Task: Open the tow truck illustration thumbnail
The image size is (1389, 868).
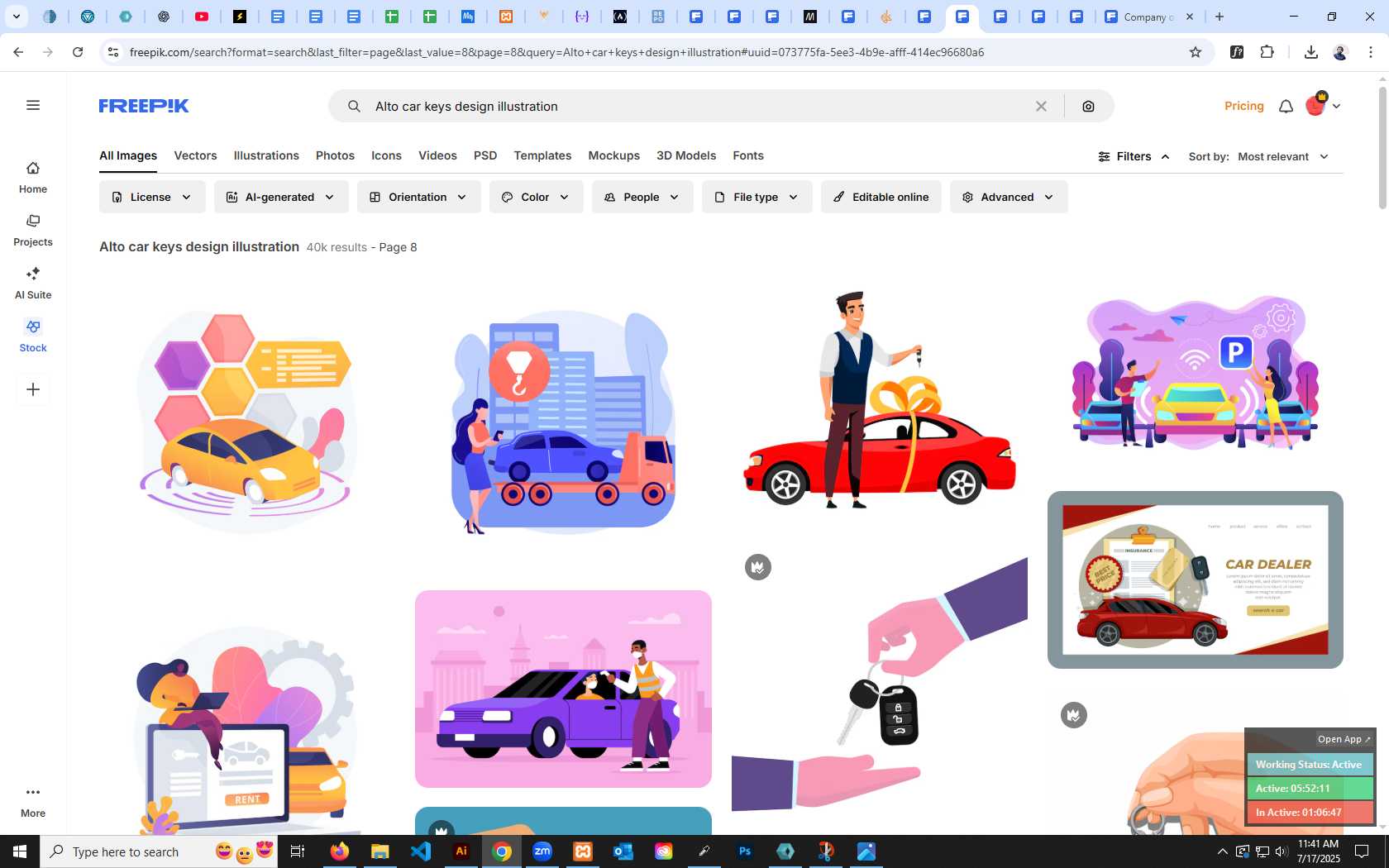Action: [x=563, y=422]
